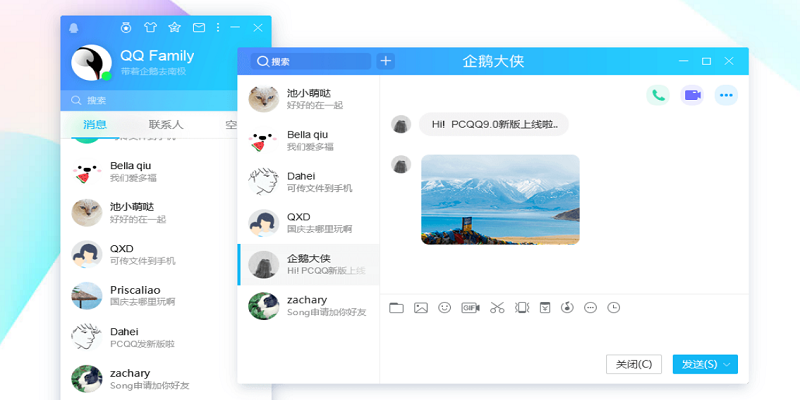Select the 消息 messages tab
The width and height of the screenshot is (800, 400).
pos(95,125)
